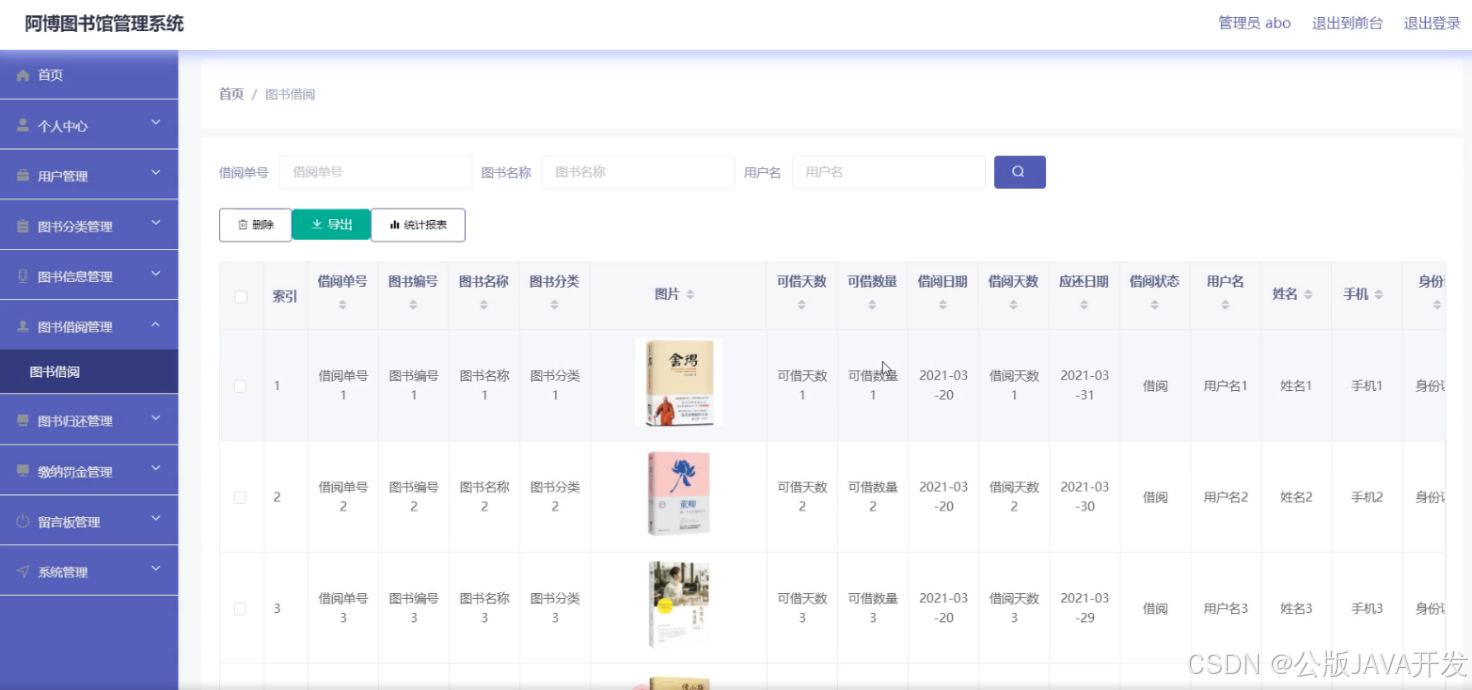Focus the 图书名称 search field
Image resolution: width=1472 pixels, height=690 pixels.
click(638, 172)
